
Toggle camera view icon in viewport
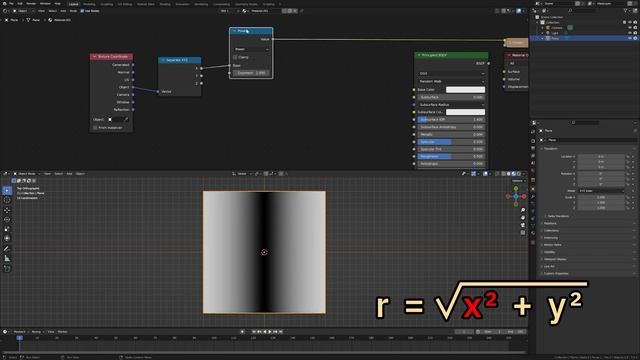[523, 225]
